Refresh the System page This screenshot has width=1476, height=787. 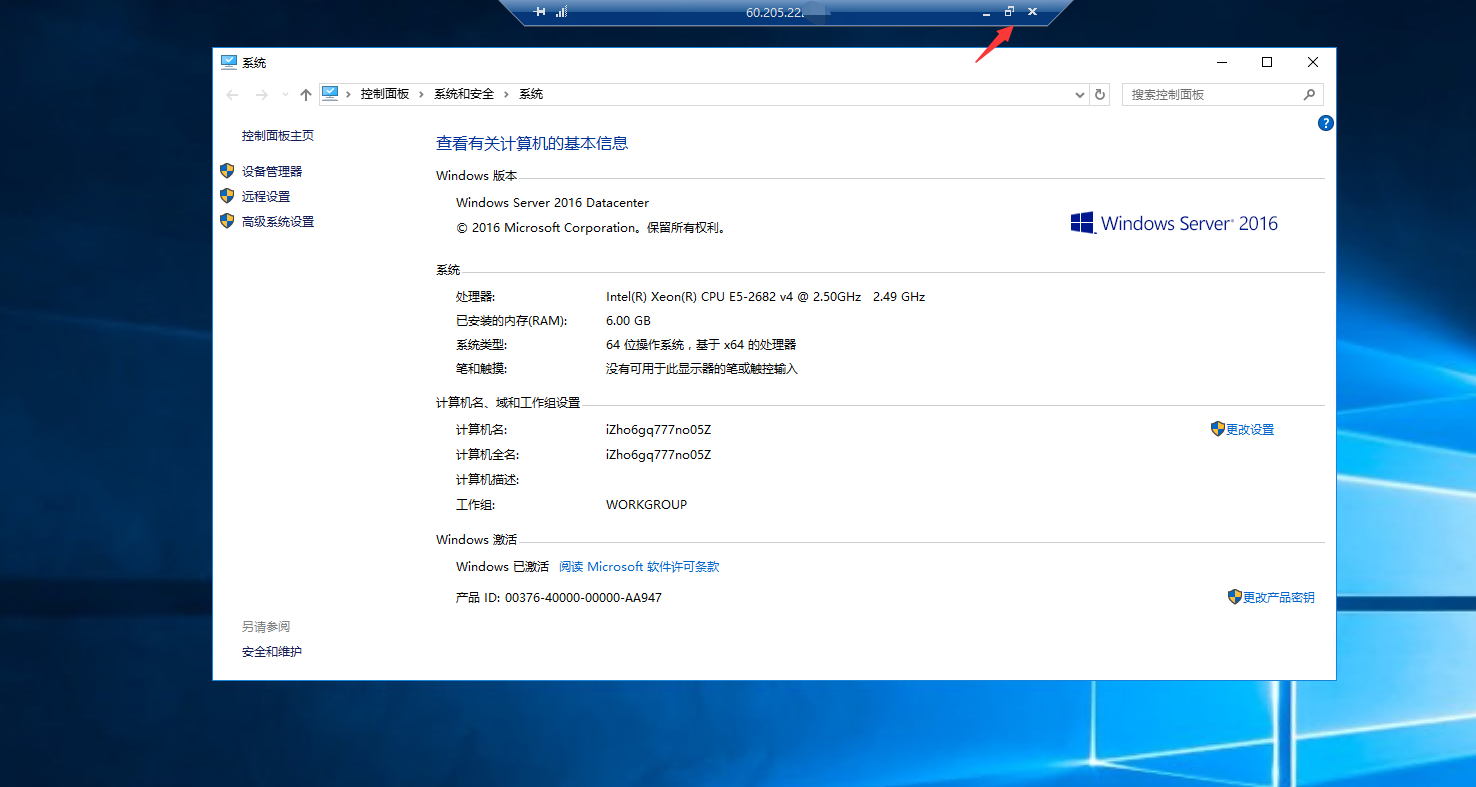(1101, 94)
